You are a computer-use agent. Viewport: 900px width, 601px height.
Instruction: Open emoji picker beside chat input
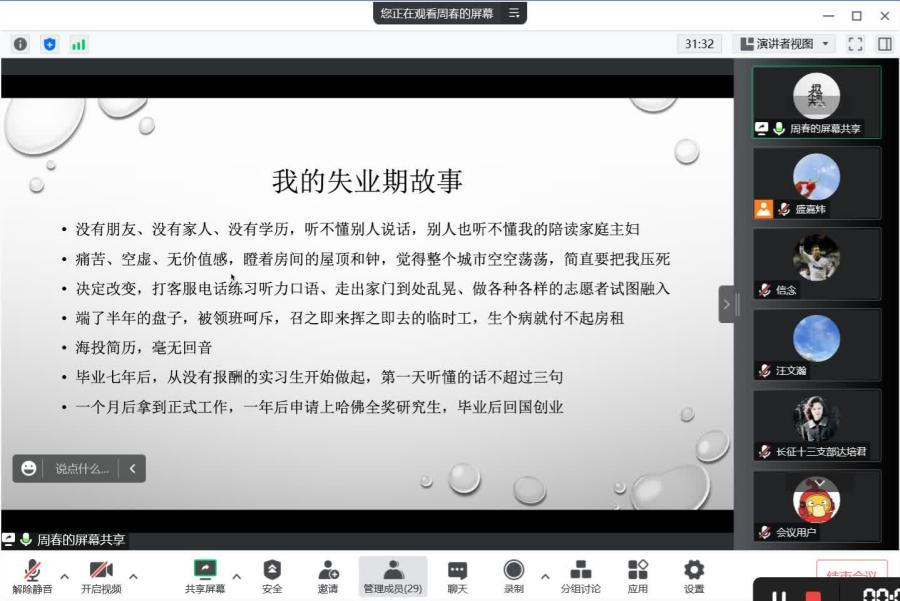28,468
